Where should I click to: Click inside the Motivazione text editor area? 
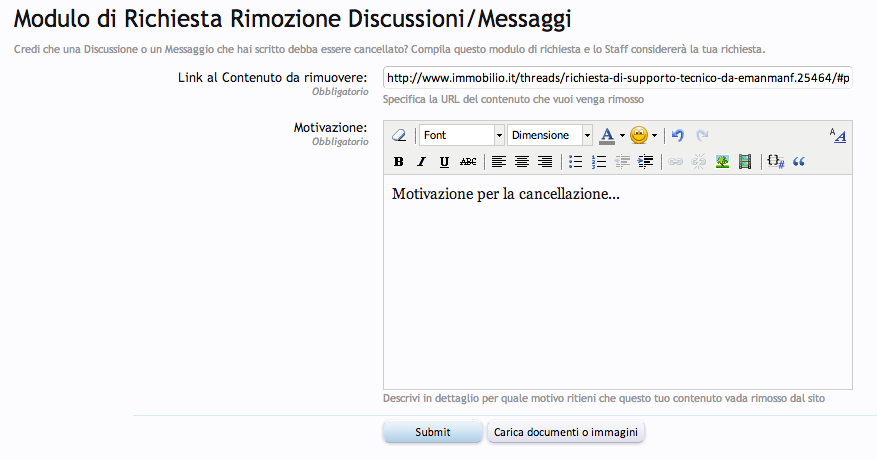click(x=617, y=282)
